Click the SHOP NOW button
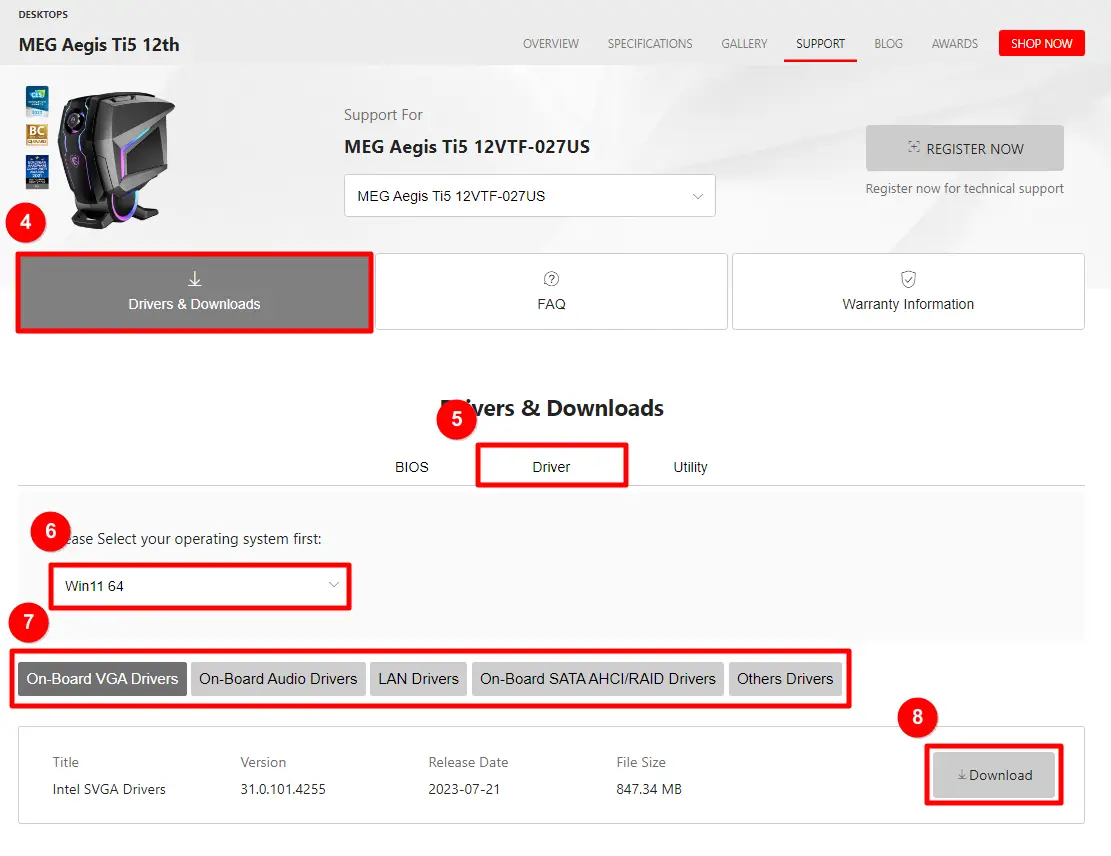Viewport: 1111px width, 856px height. pos(1042,43)
